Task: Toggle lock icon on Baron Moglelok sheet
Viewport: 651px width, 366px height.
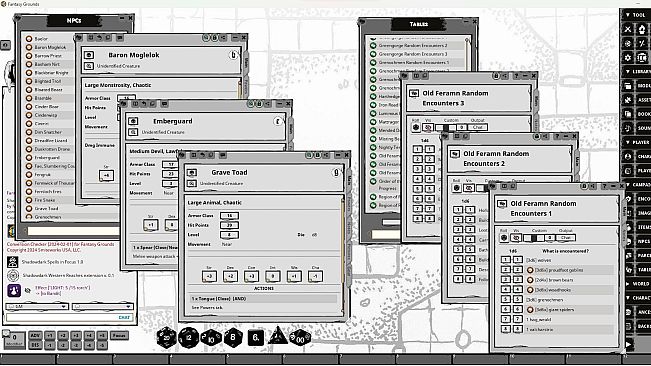Action: (x=215, y=37)
